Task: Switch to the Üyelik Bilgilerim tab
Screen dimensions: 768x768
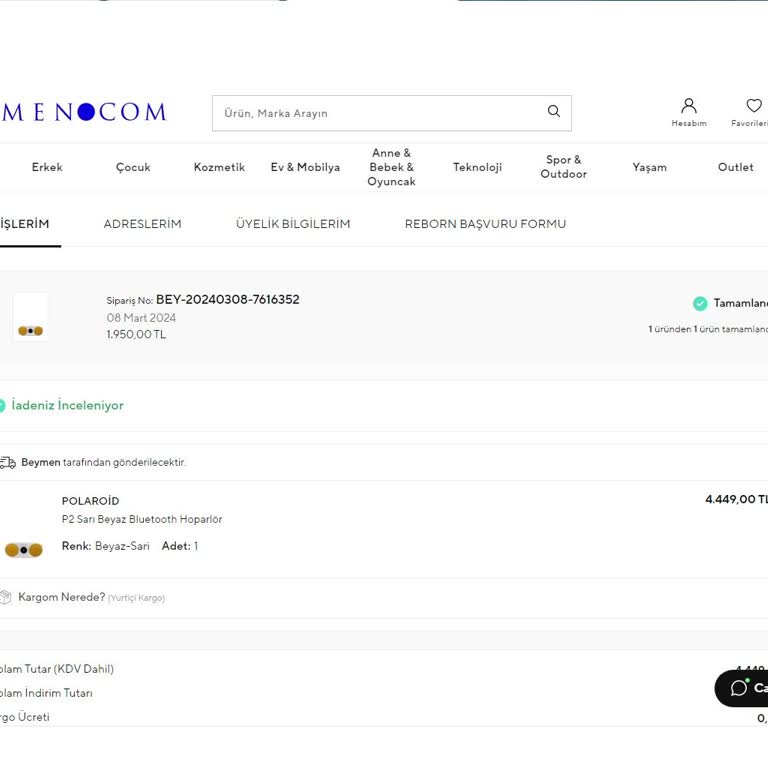Action: click(x=293, y=224)
